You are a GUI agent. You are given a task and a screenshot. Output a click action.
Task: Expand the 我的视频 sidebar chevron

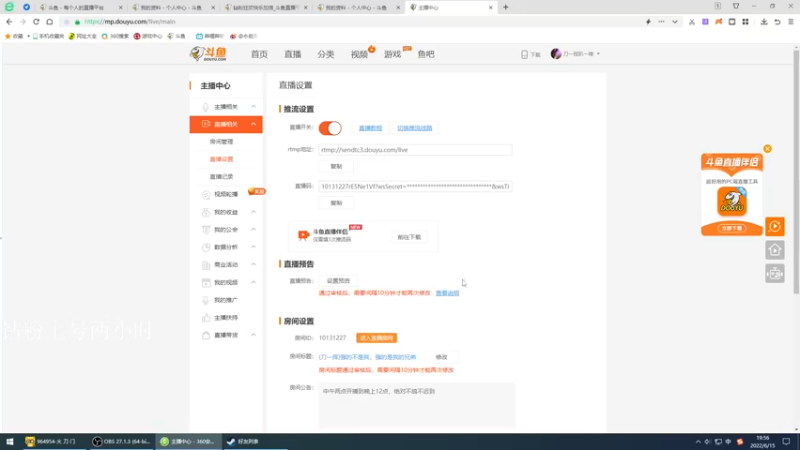[254, 282]
